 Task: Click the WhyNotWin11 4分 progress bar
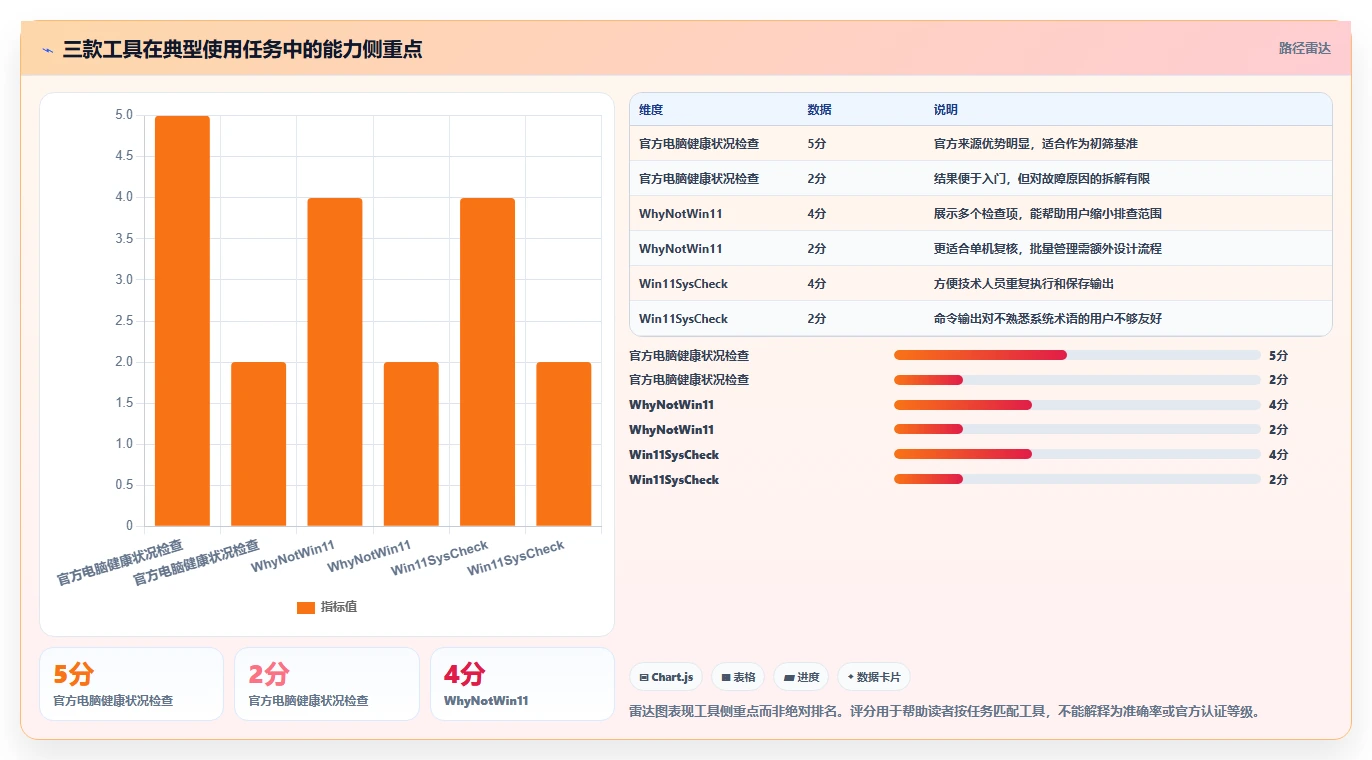1077,405
